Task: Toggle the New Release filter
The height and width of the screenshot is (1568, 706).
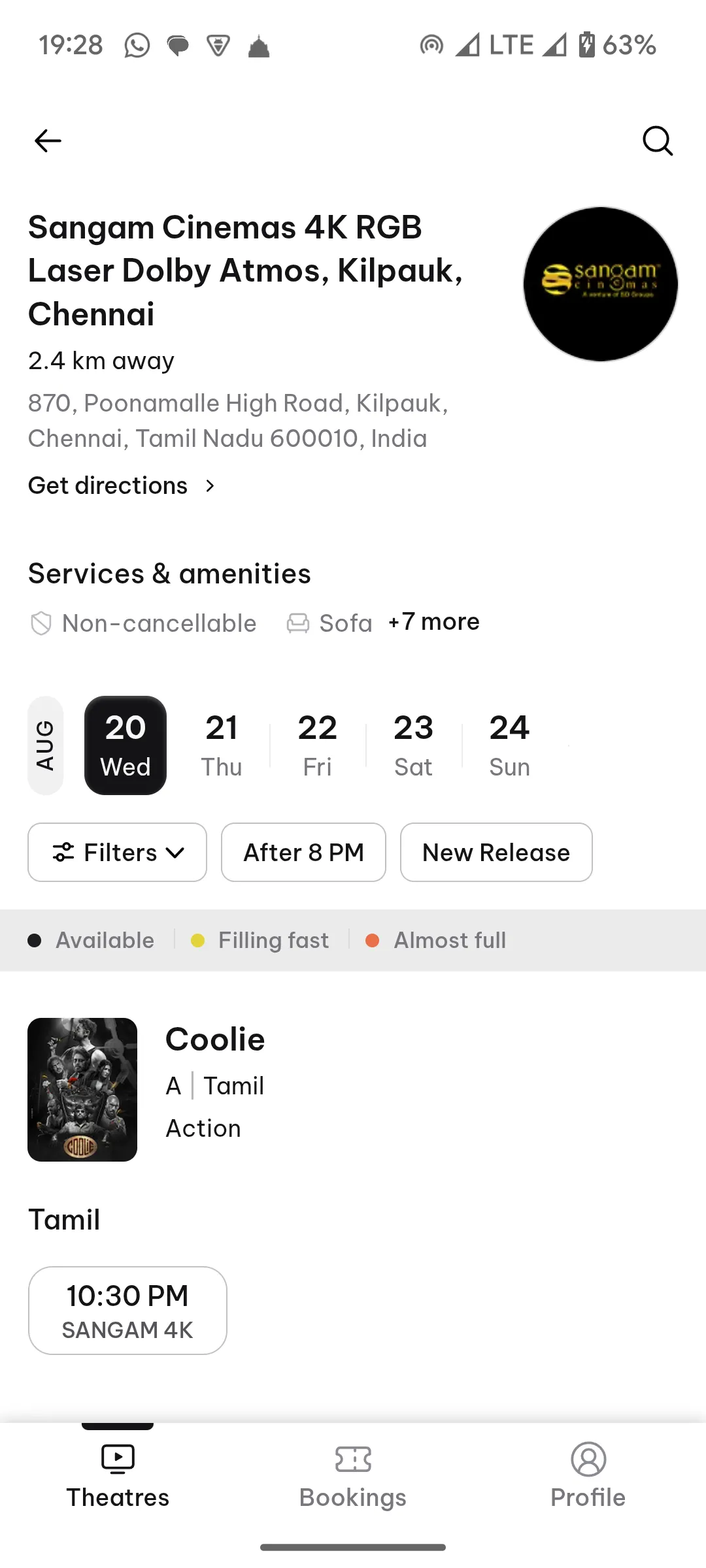Action: [x=496, y=853]
